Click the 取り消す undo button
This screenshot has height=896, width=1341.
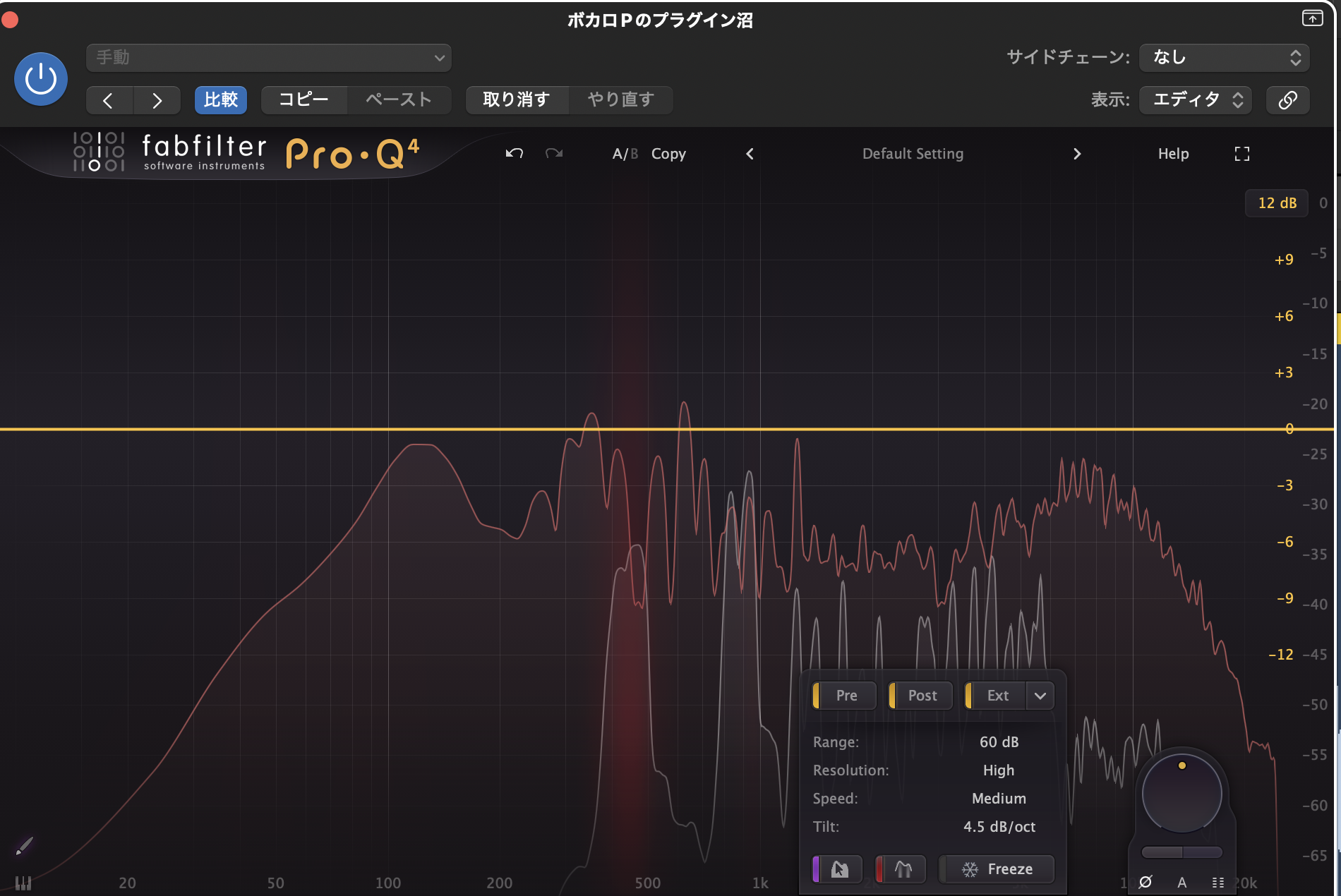click(517, 100)
